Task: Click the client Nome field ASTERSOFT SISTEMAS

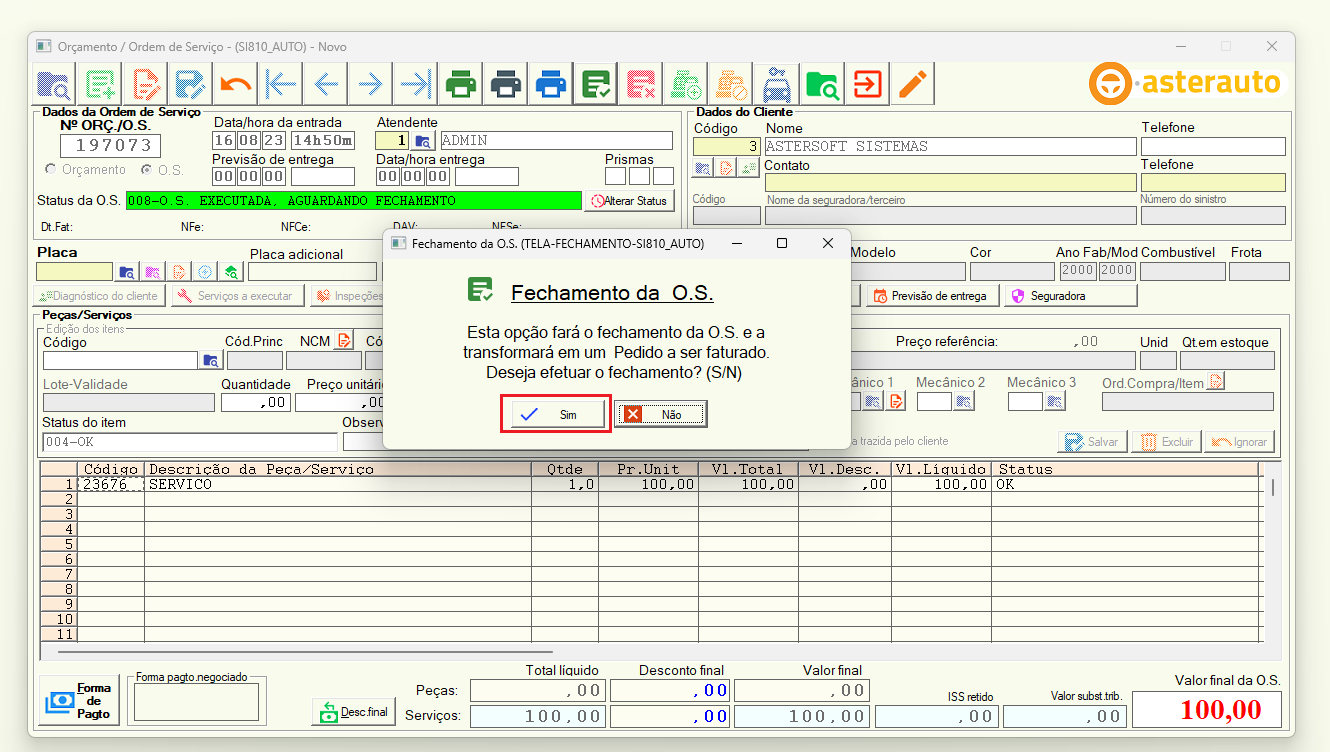Action: (950, 146)
